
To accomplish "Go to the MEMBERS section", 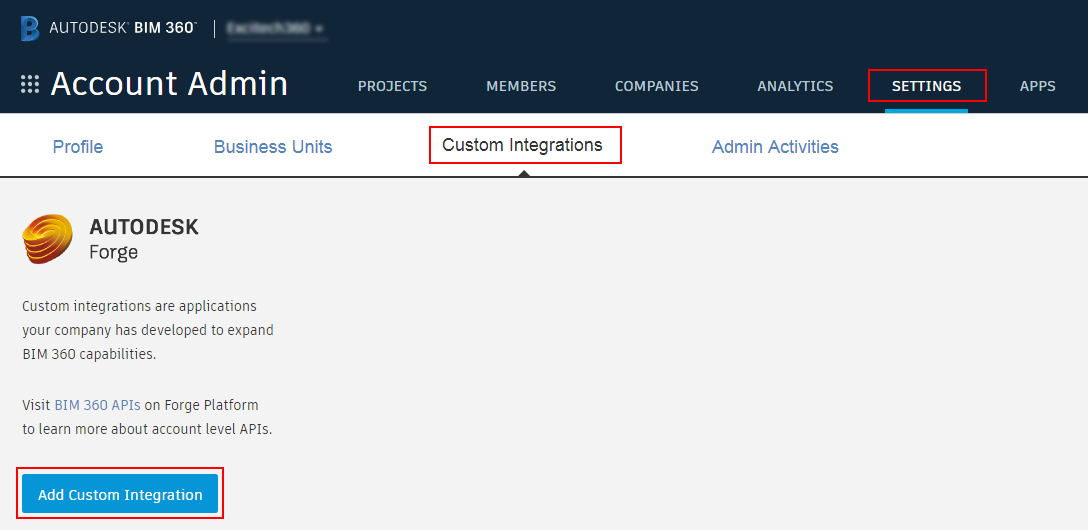I will tap(521, 86).
